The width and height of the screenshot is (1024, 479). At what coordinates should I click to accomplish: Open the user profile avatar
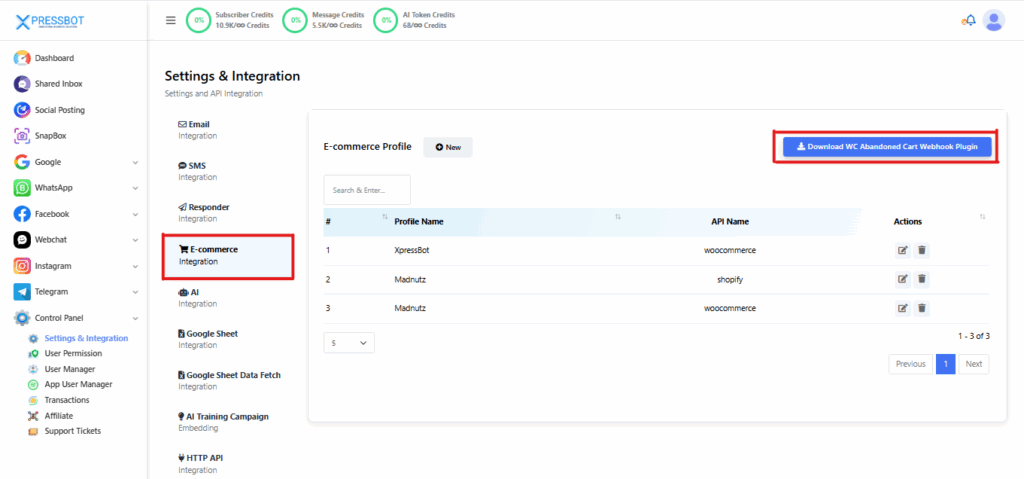point(993,20)
